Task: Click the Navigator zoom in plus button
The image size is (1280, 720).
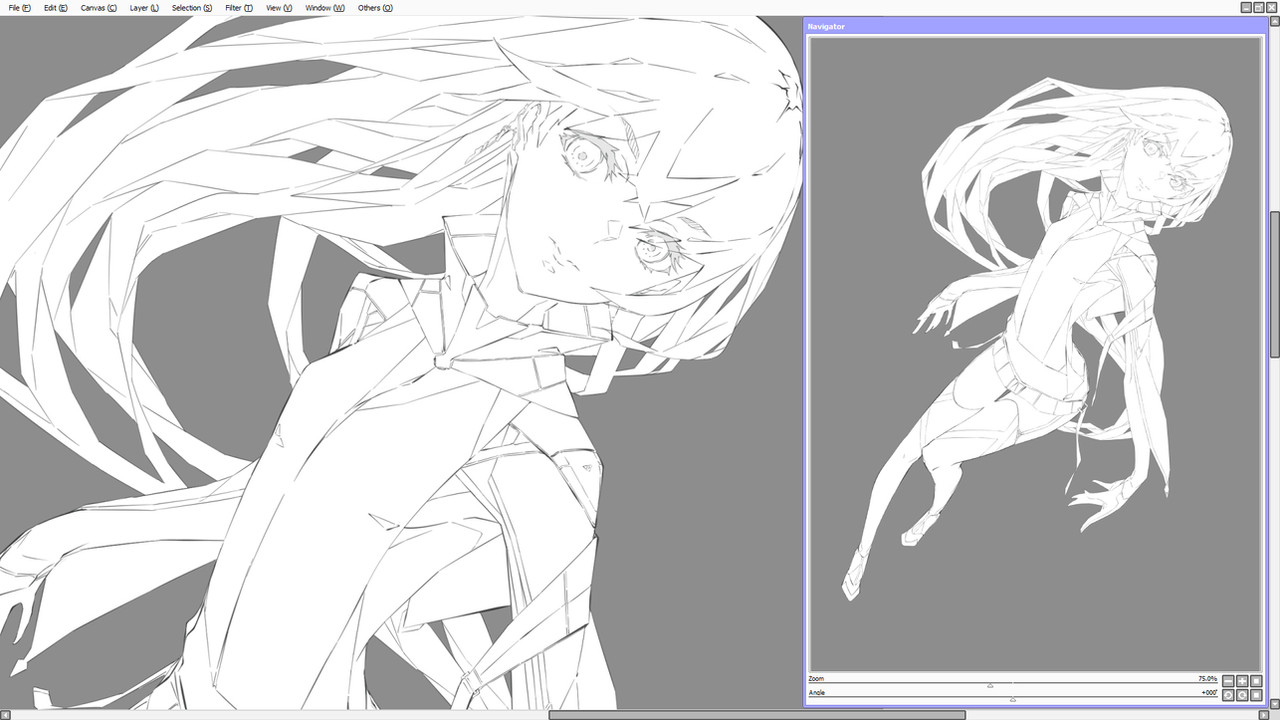Action: [x=1242, y=681]
